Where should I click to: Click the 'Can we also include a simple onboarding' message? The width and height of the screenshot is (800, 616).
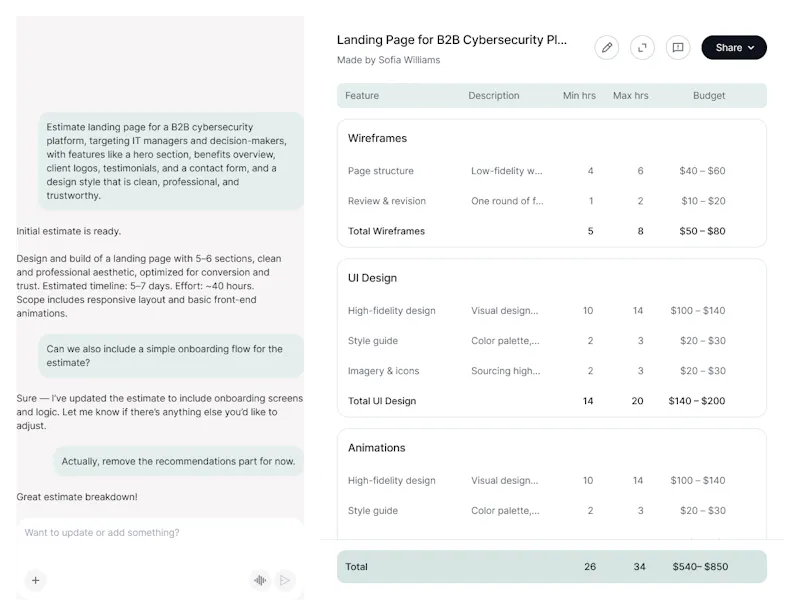pyautogui.click(x=171, y=356)
